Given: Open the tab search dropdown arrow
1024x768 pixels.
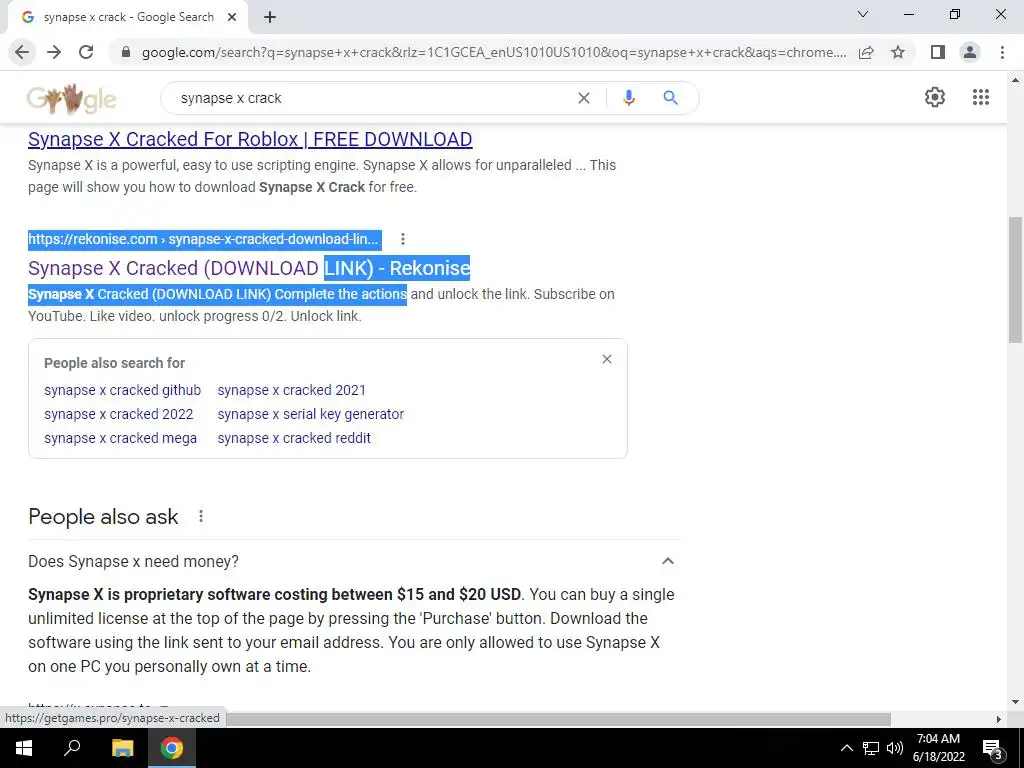Looking at the screenshot, I should [x=863, y=14].
